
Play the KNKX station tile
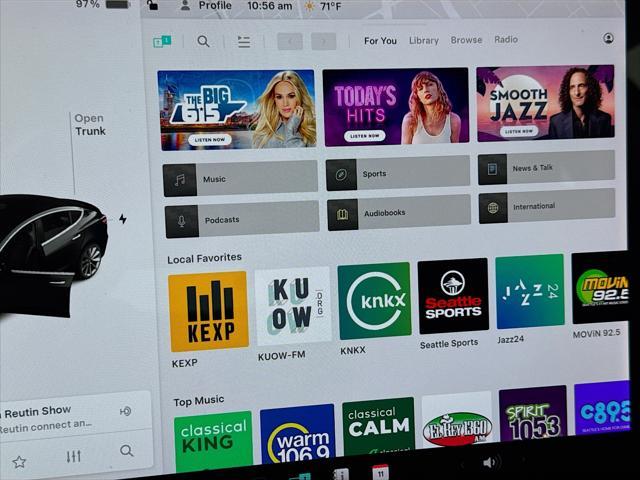pos(374,301)
